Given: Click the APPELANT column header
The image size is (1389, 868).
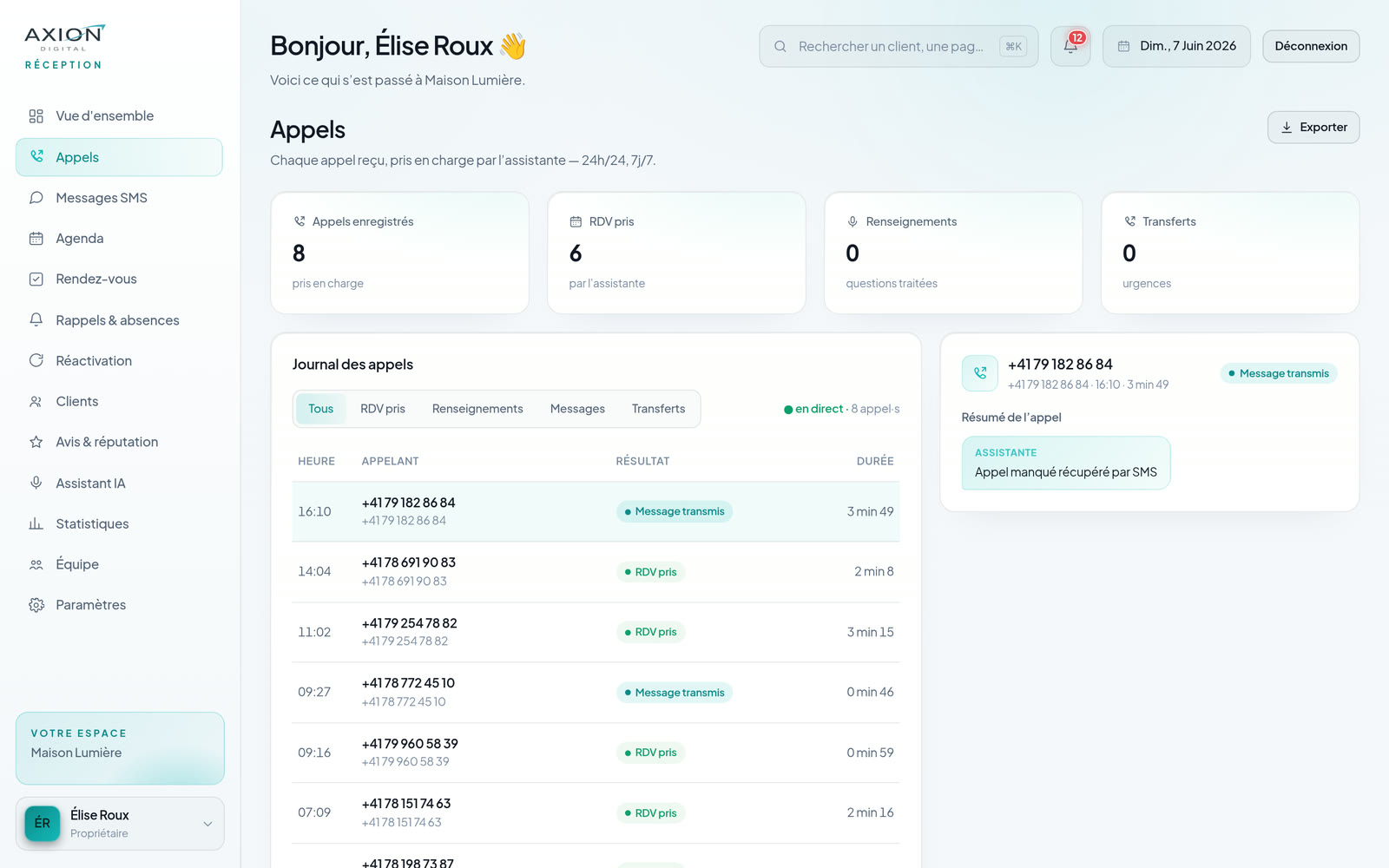Looking at the screenshot, I should [x=390, y=462].
